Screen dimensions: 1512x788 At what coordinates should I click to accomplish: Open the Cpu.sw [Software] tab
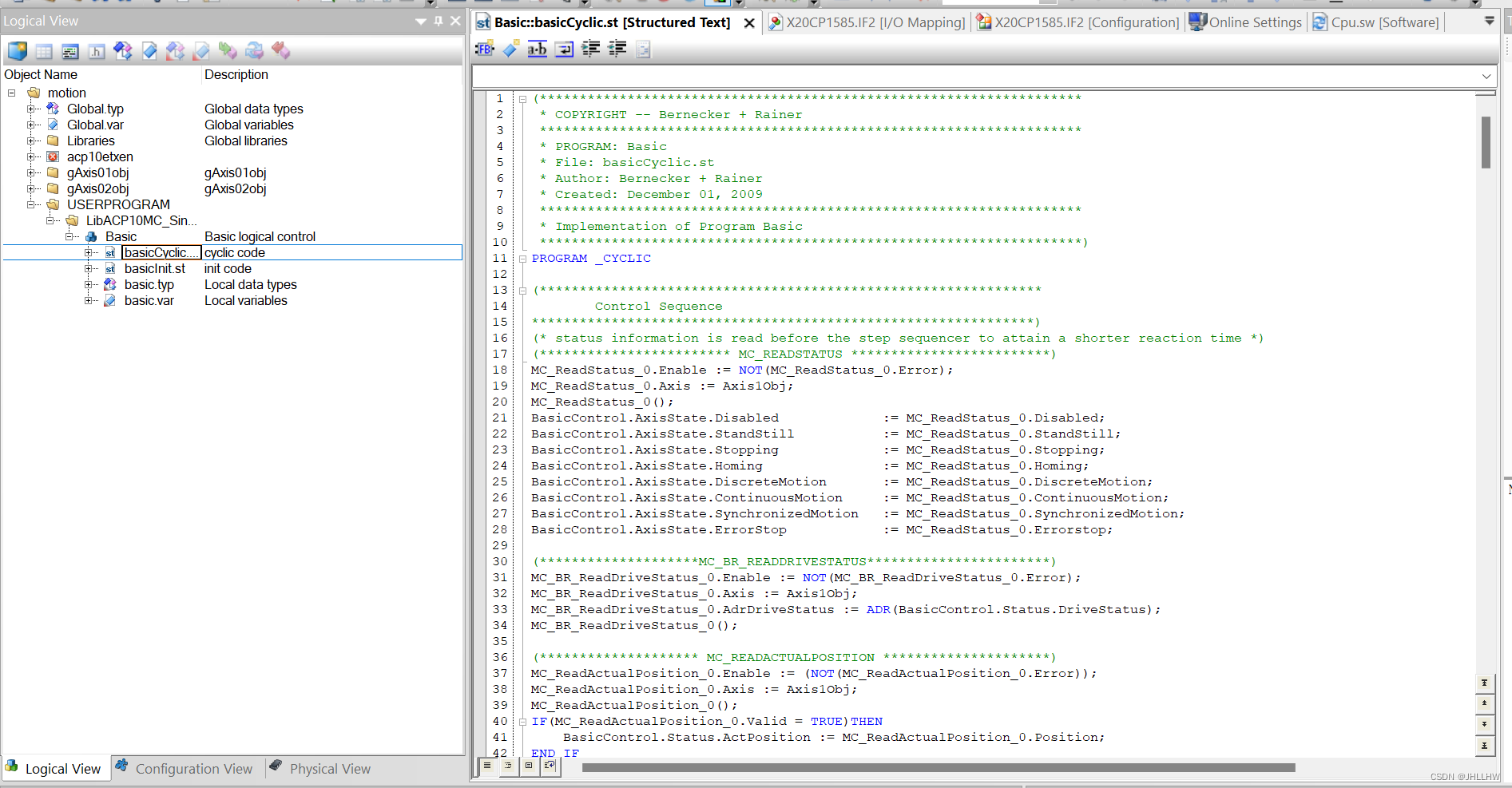1376,22
